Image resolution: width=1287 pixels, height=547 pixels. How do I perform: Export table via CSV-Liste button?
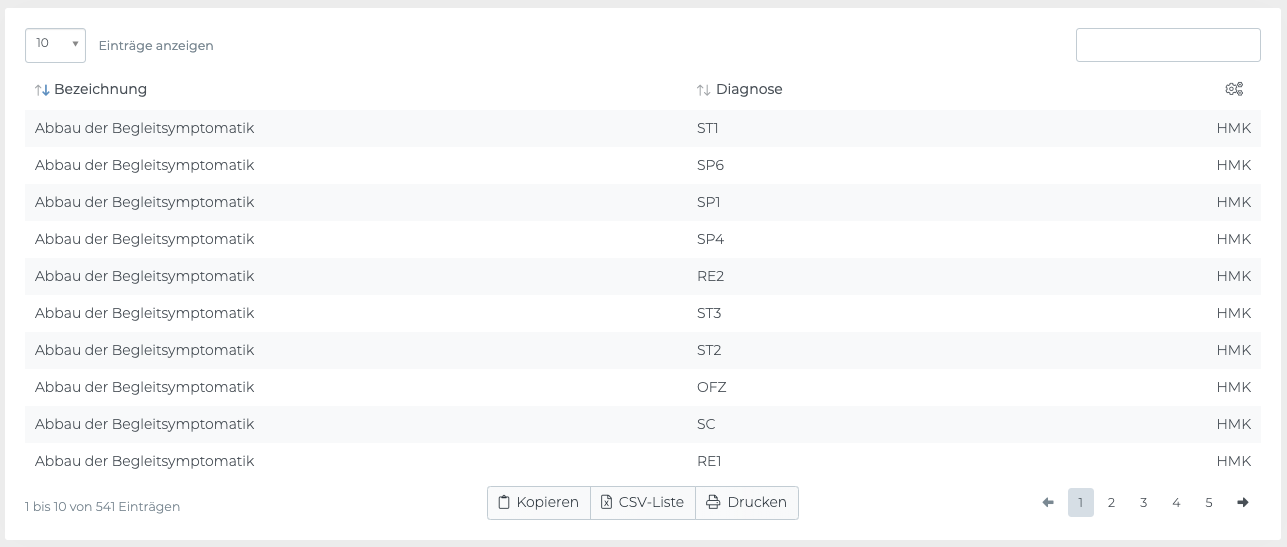pos(643,502)
